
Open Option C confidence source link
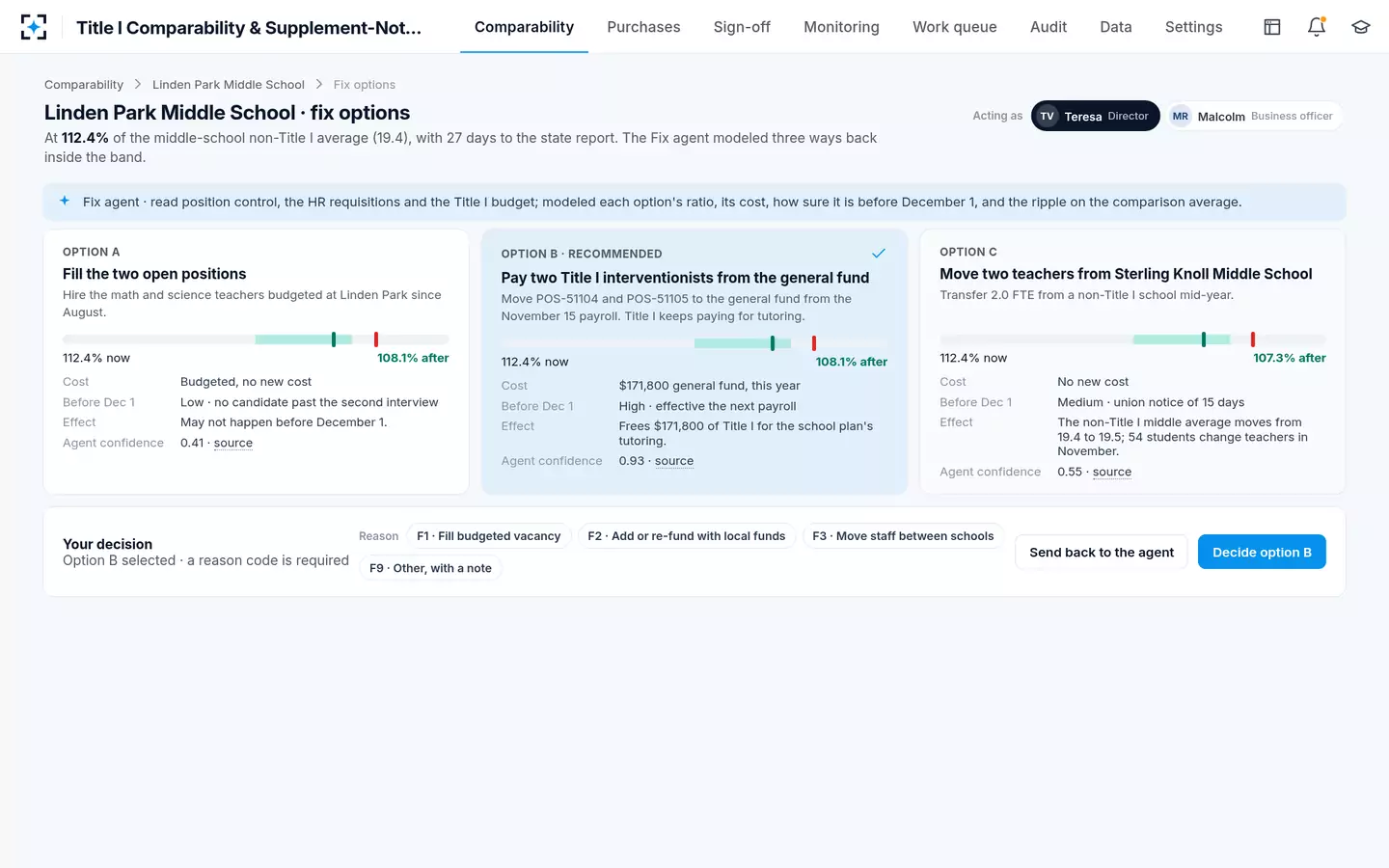tap(1112, 472)
